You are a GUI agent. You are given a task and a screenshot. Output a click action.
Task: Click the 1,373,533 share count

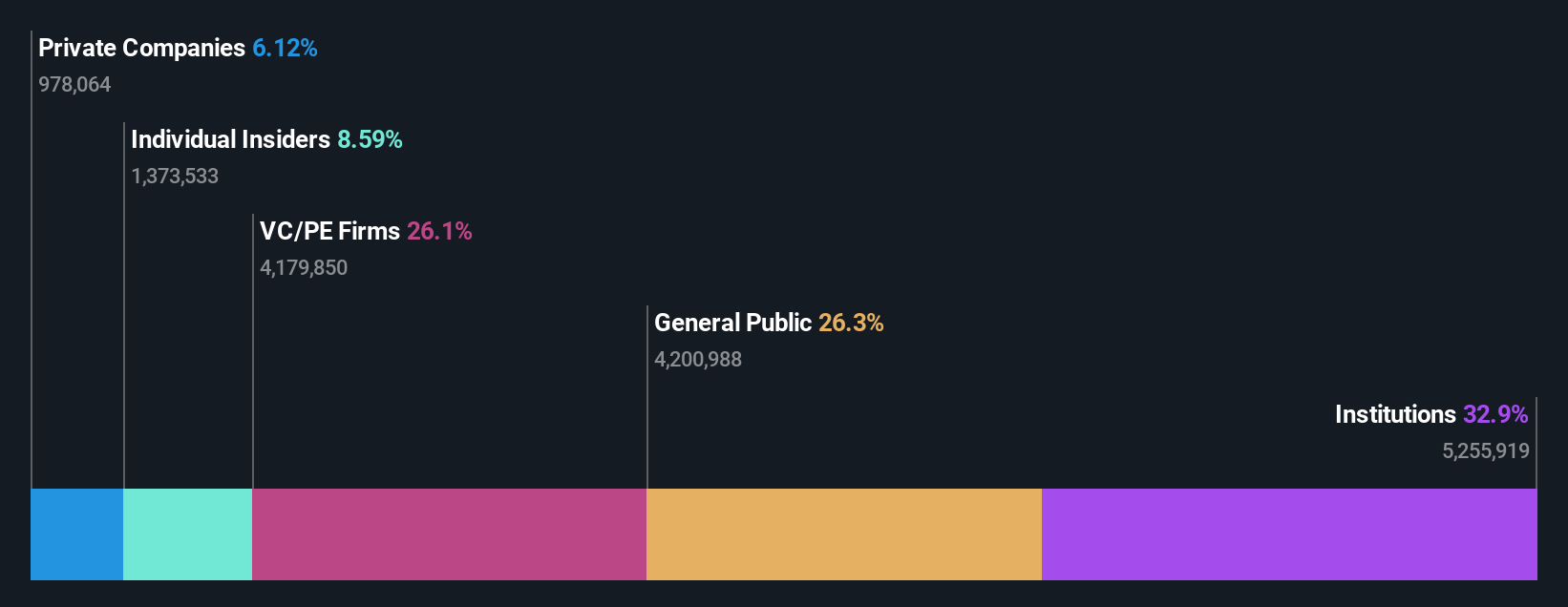pos(175,177)
